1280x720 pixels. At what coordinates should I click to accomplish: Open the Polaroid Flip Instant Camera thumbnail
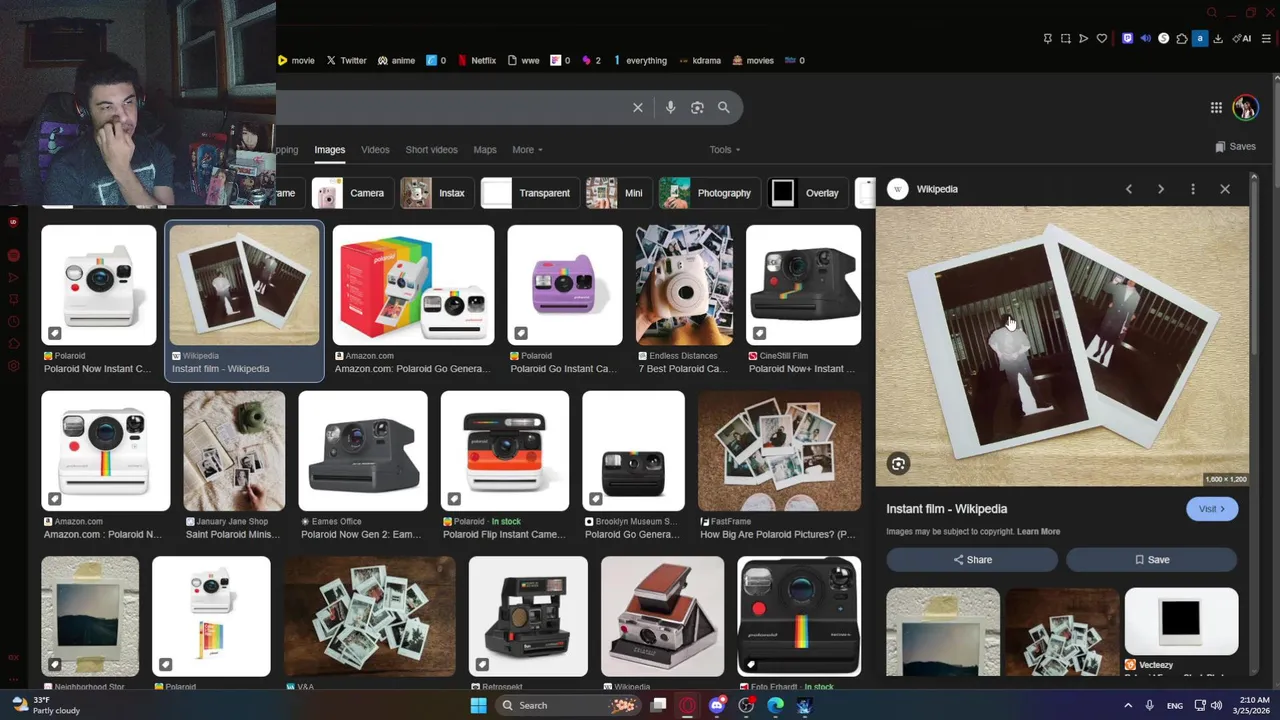point(505,451)
